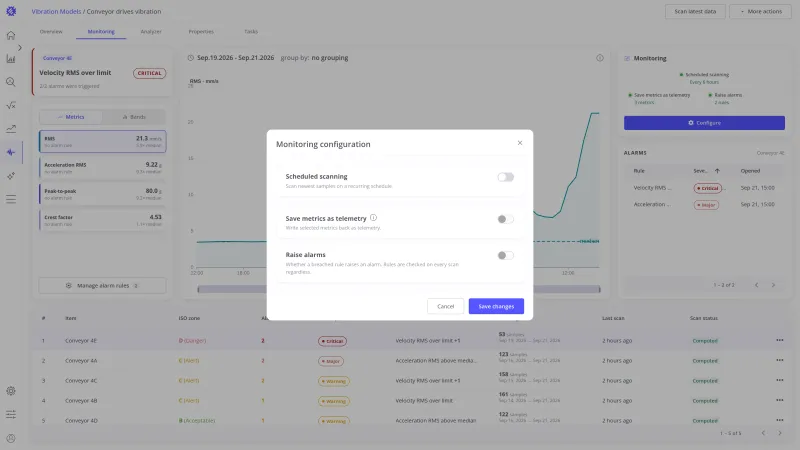Open the search explorer sidebar icon
800x450 pixels.
11,82
